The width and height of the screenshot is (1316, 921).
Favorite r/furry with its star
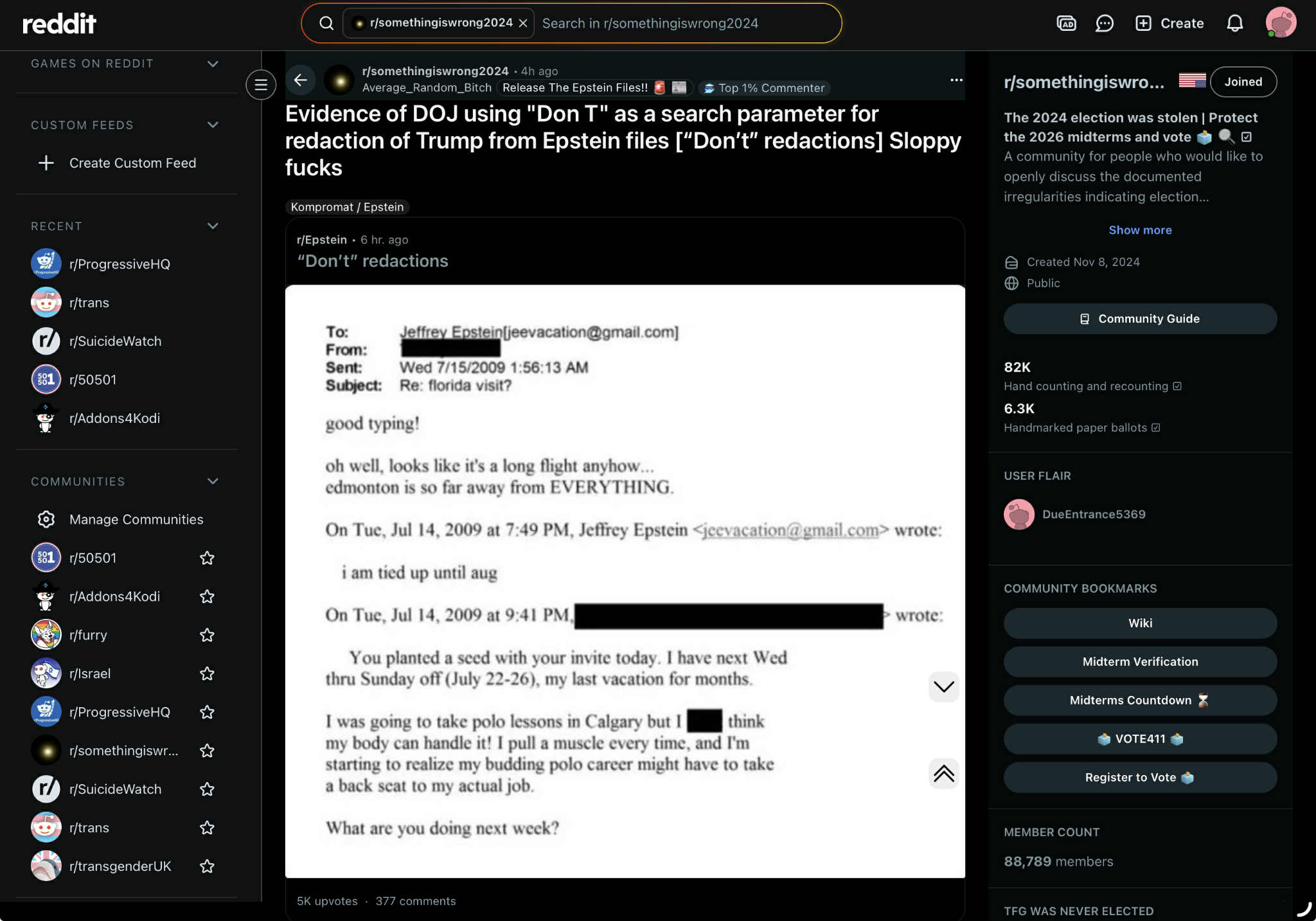pos(207,635)
